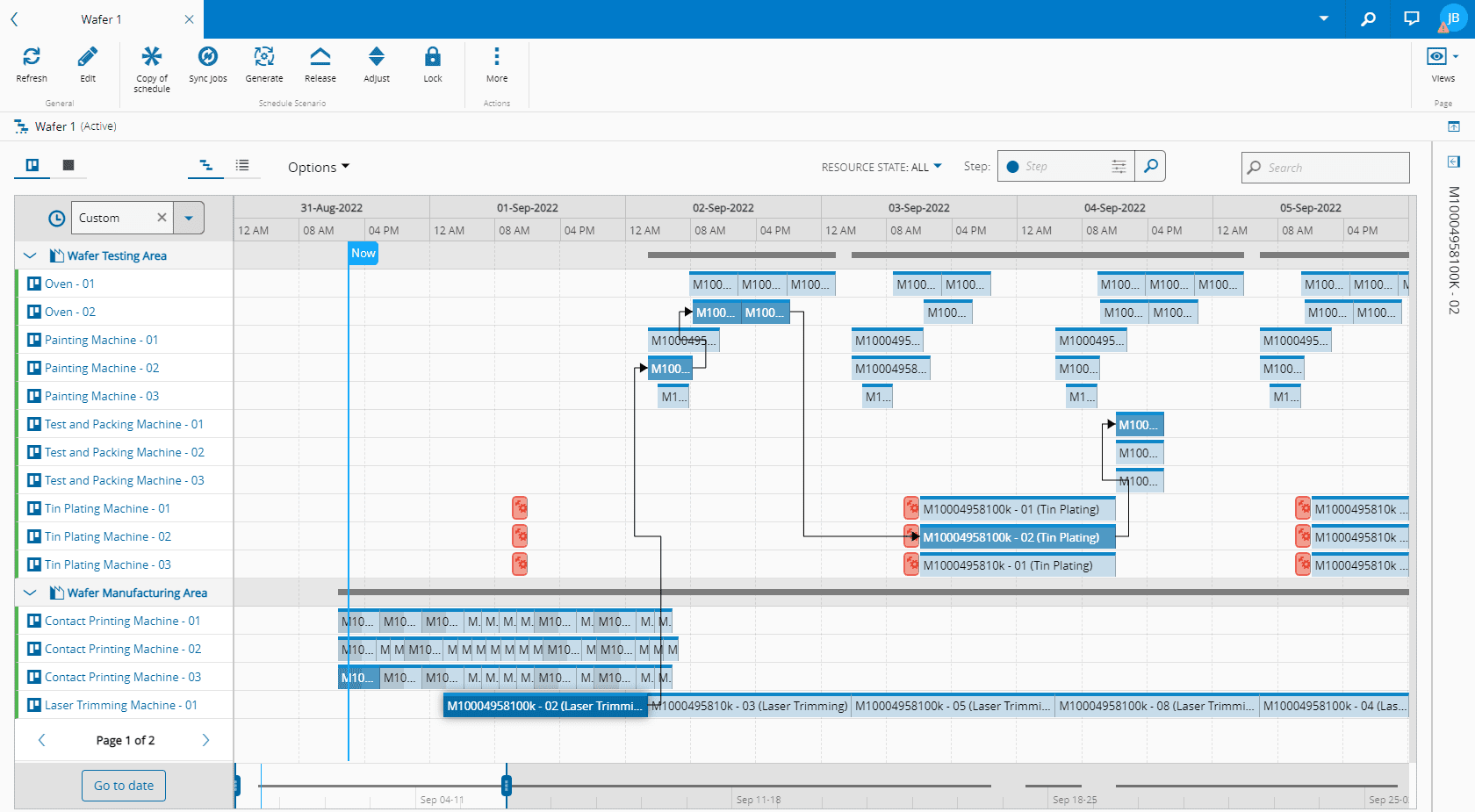Click the Edit pencil icon
The width and height of the screenshot is (1475, 812).
coord(88,58)
